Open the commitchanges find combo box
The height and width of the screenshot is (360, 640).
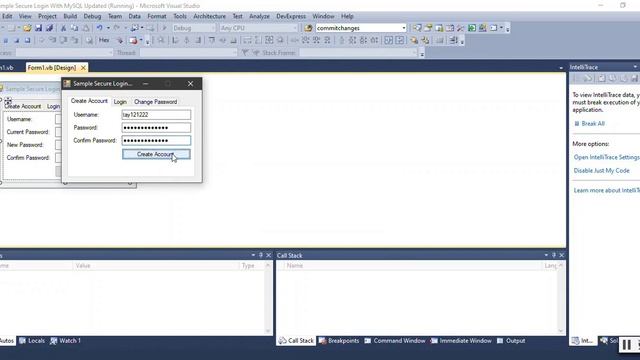point(404,28)
